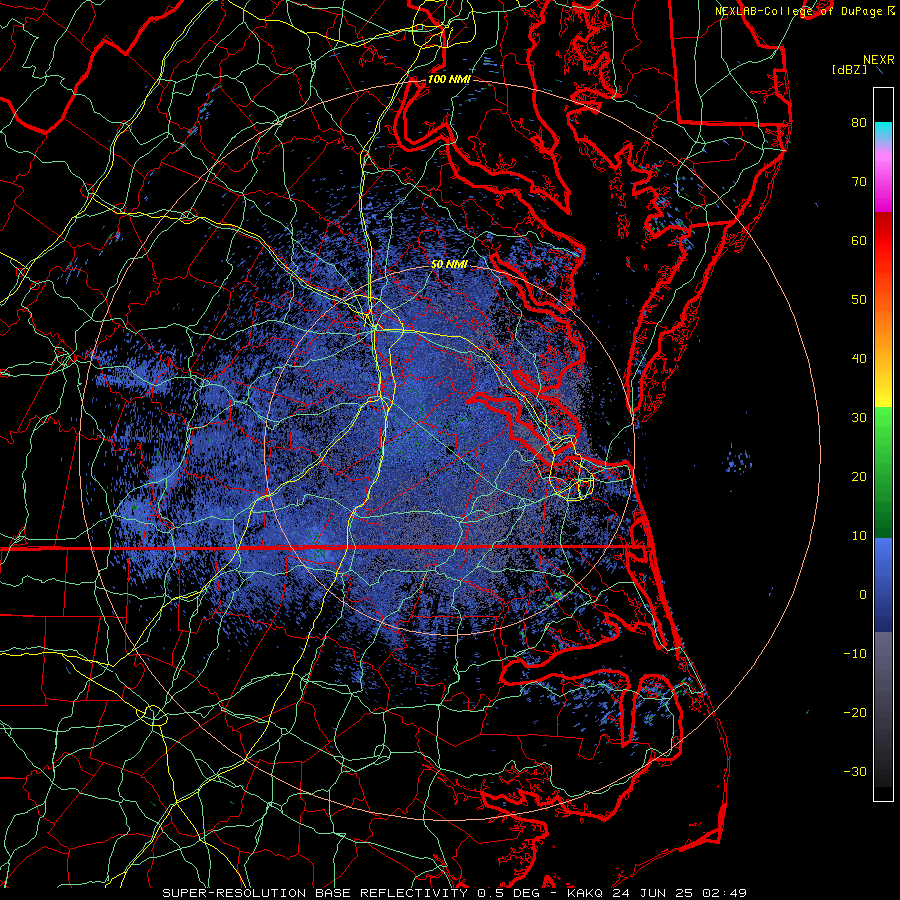This screenshot has width=900, height=900.
Task: Click the 50 dBZ scale value
Action: 859,300
